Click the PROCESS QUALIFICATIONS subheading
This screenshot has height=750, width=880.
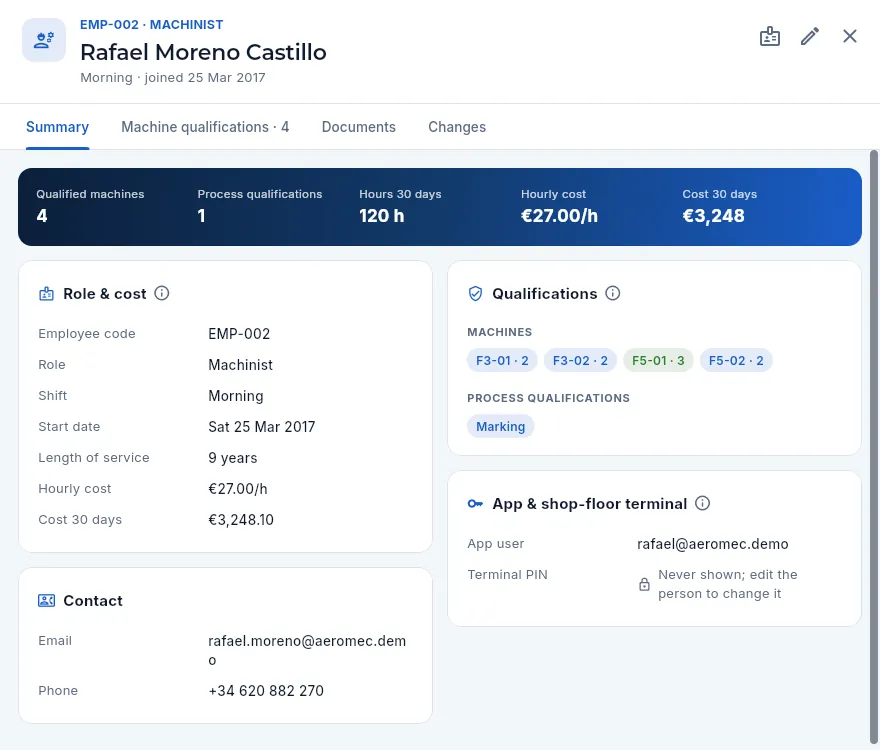point(548,398)
